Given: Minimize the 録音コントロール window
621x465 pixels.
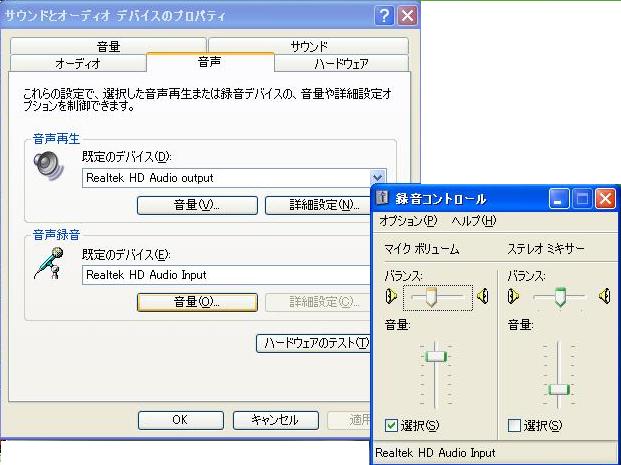Looking at the screenshot, I should [558, 198].
